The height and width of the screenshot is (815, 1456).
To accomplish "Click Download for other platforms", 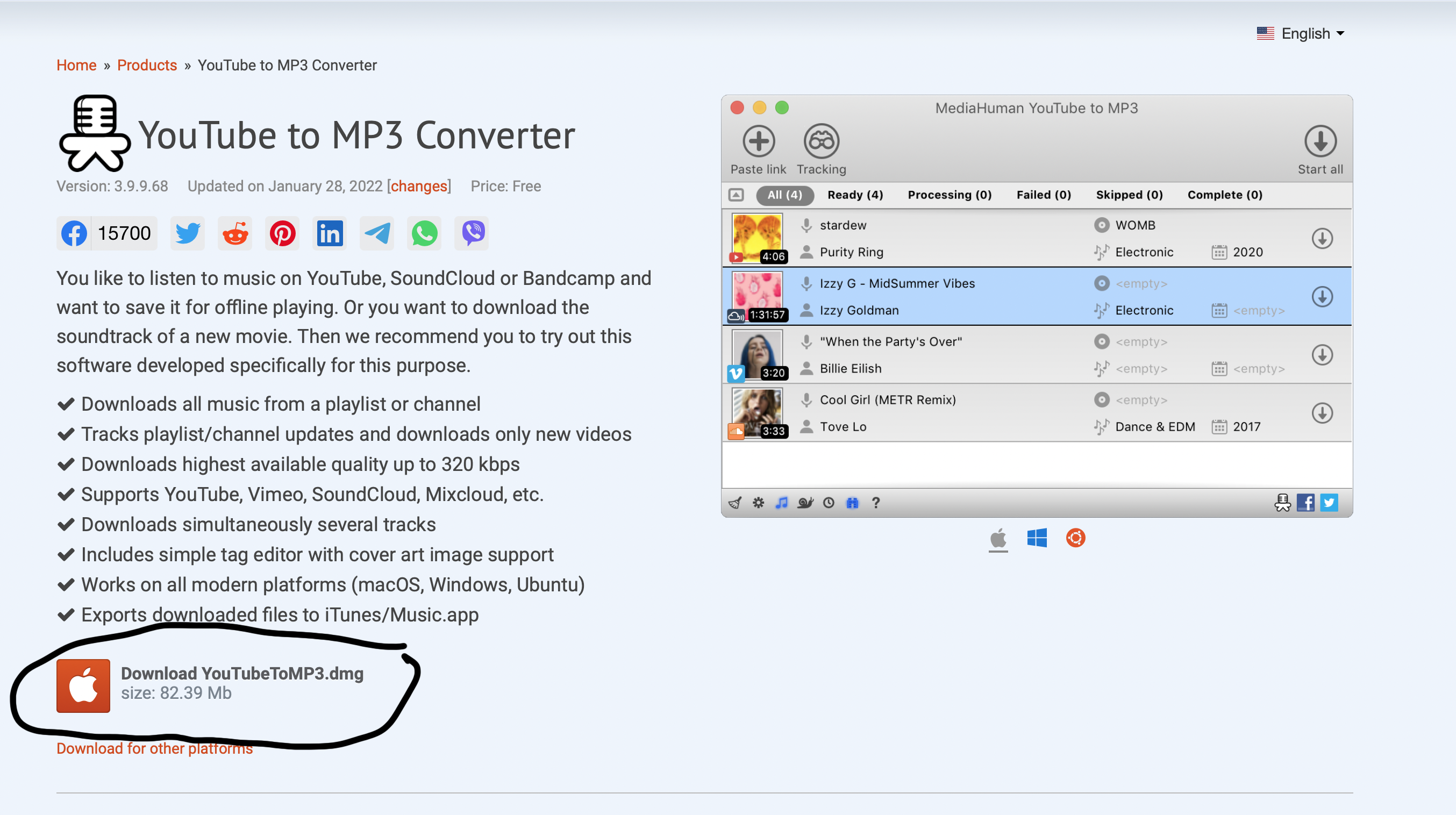I will click(154, 748).
